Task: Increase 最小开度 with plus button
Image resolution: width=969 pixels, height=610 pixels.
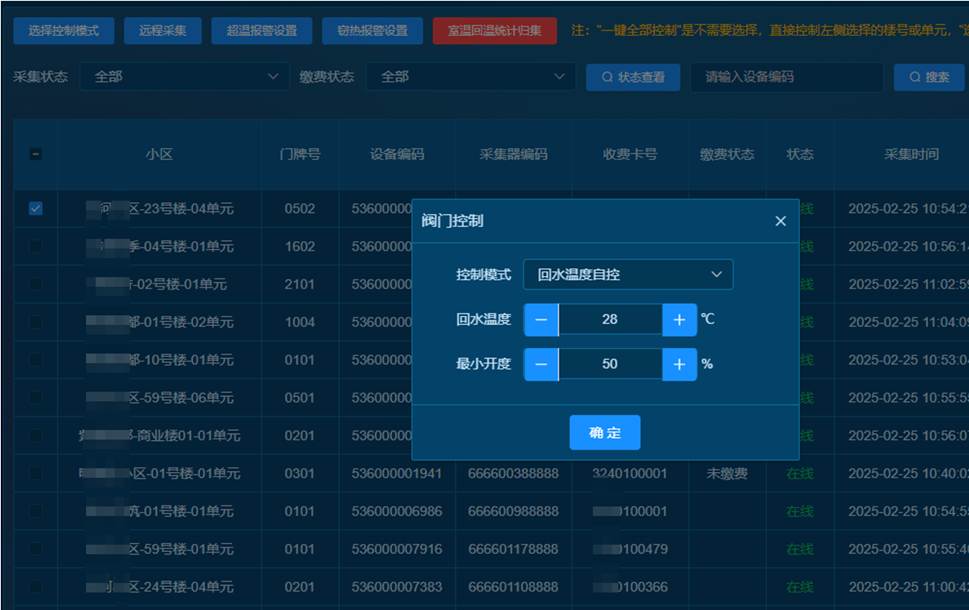Action: (679, 364)
